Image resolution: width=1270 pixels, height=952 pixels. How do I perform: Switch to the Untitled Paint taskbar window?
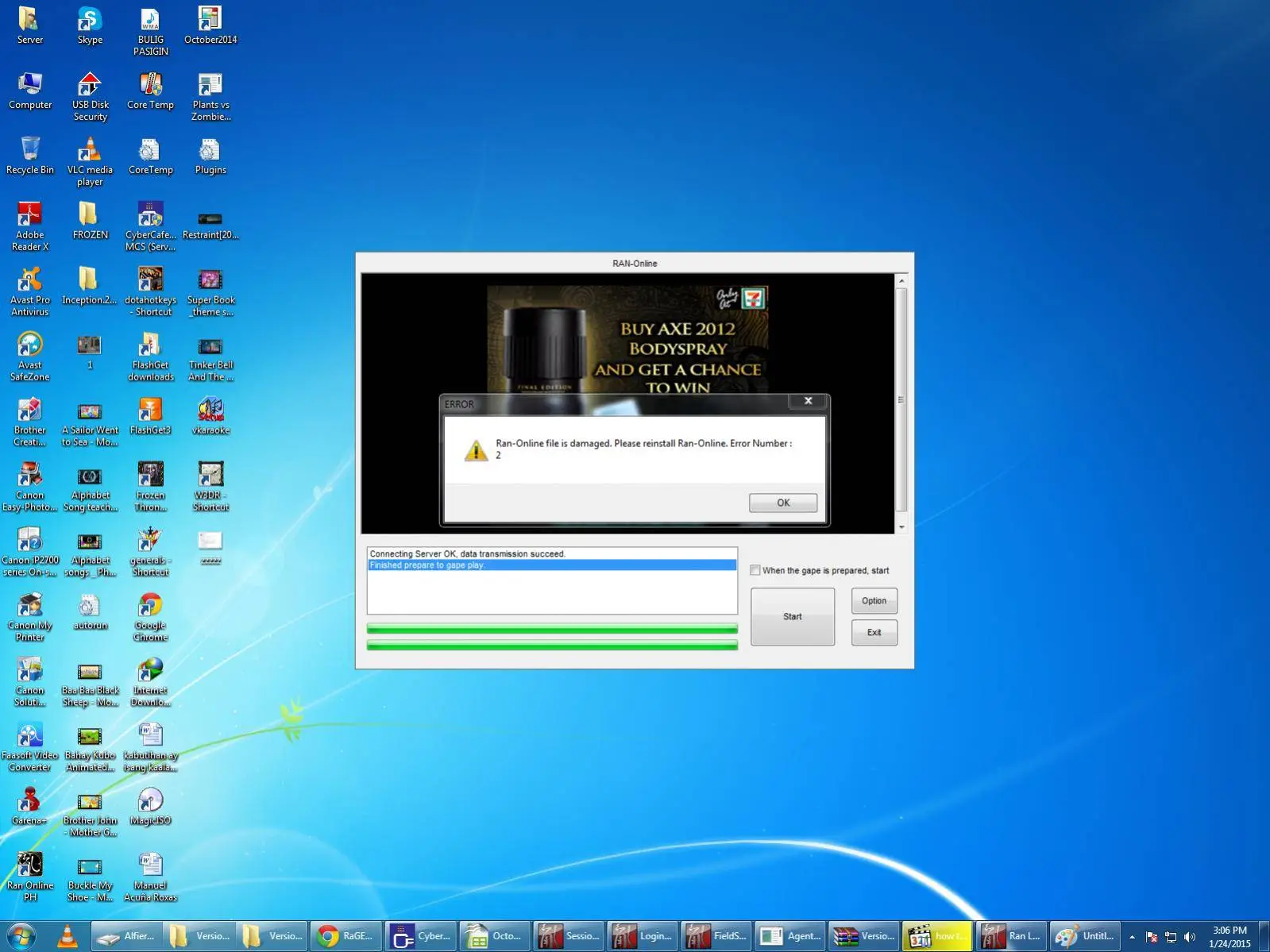coord(1085,936)
